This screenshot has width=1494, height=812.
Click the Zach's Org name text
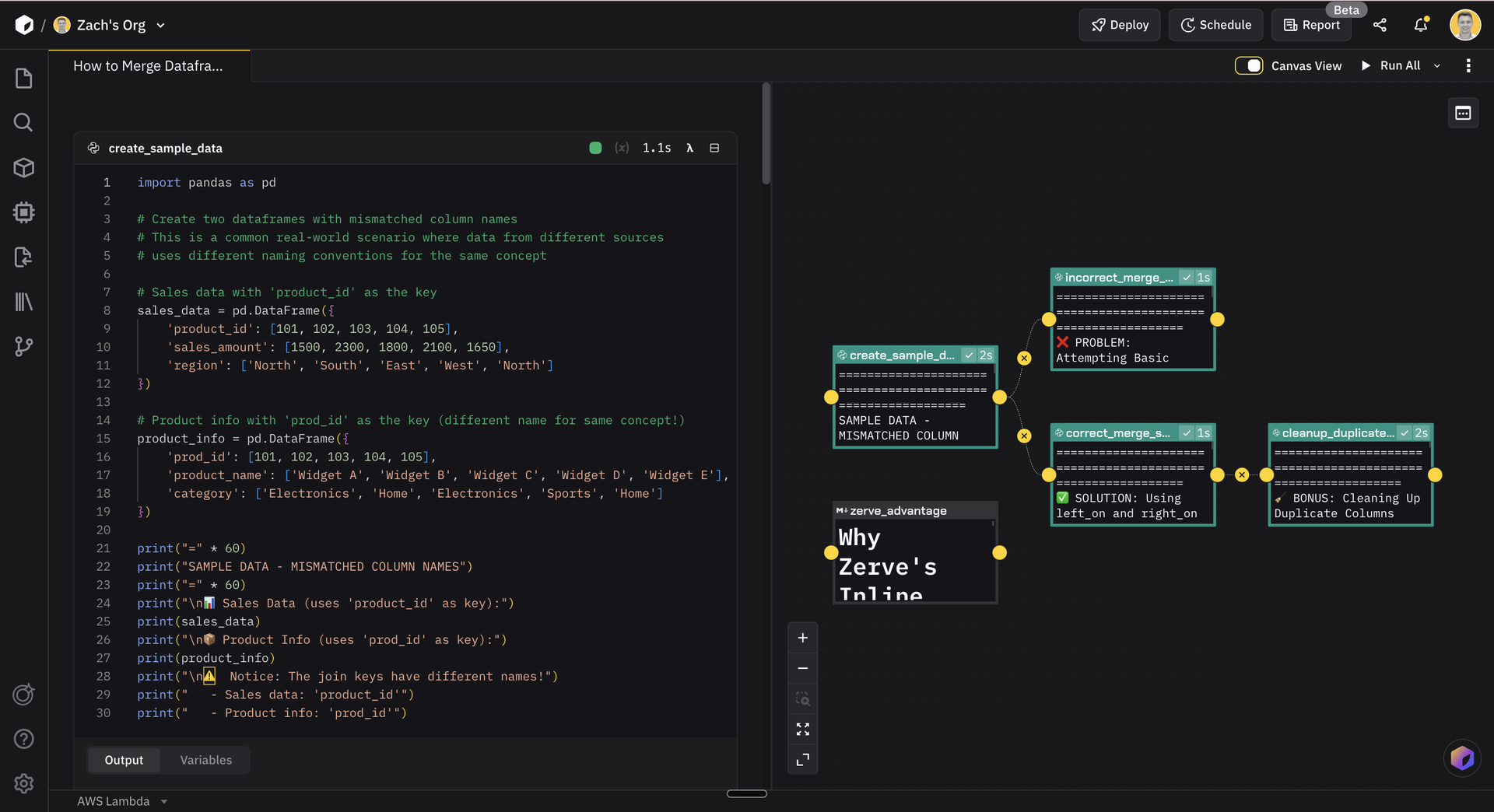(111, 25)
